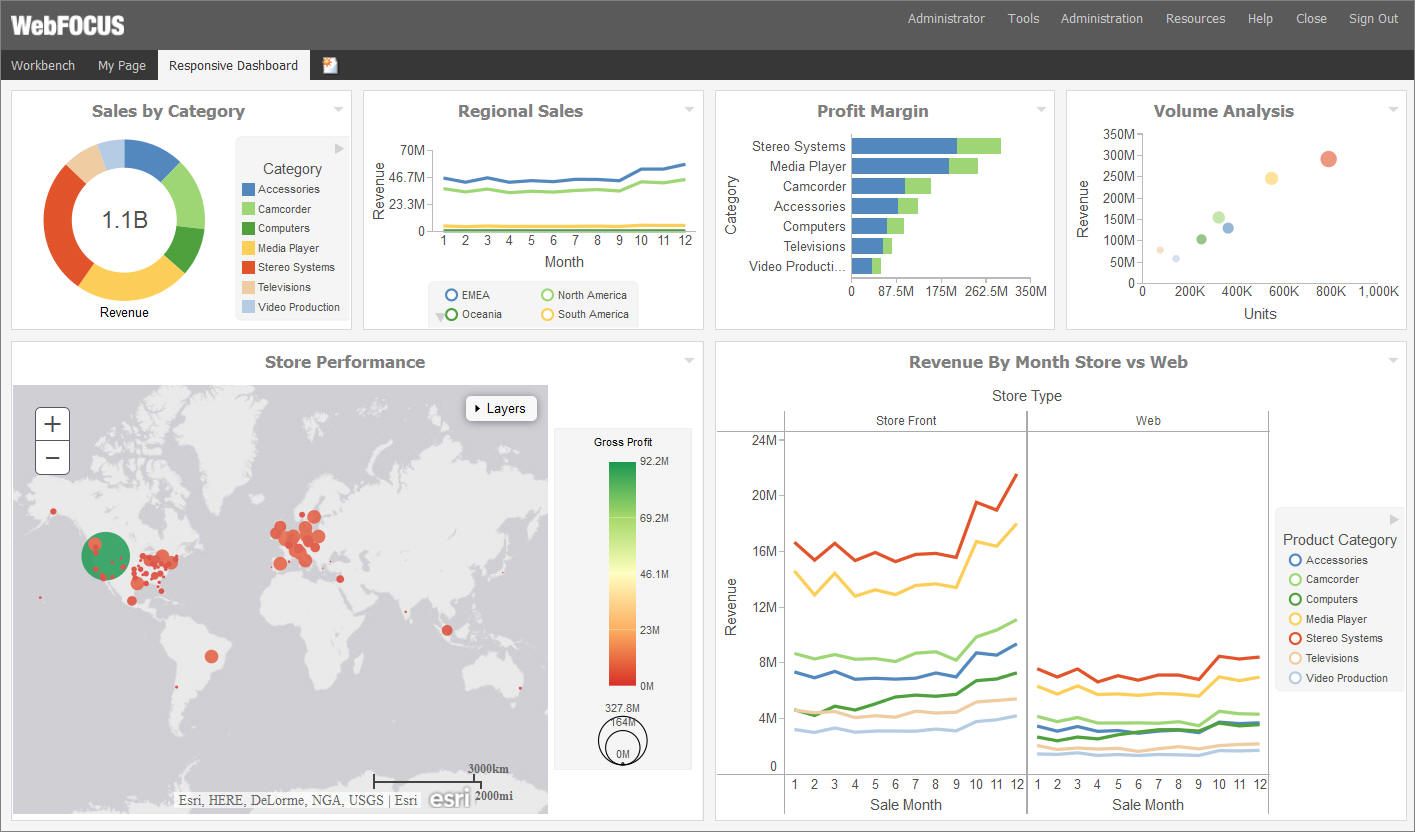Click the Sign Out link

[1372, 18]
